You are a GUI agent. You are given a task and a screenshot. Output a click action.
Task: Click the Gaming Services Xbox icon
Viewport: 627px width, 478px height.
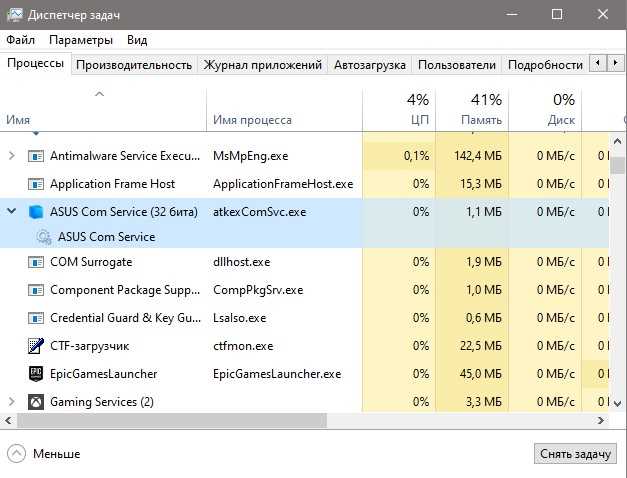36,402
